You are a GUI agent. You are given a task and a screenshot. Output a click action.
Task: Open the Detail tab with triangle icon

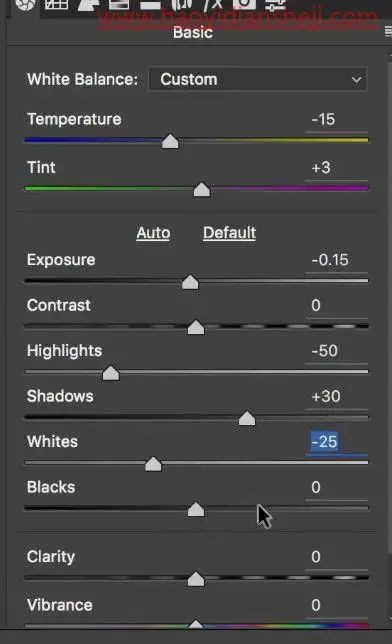88,5
